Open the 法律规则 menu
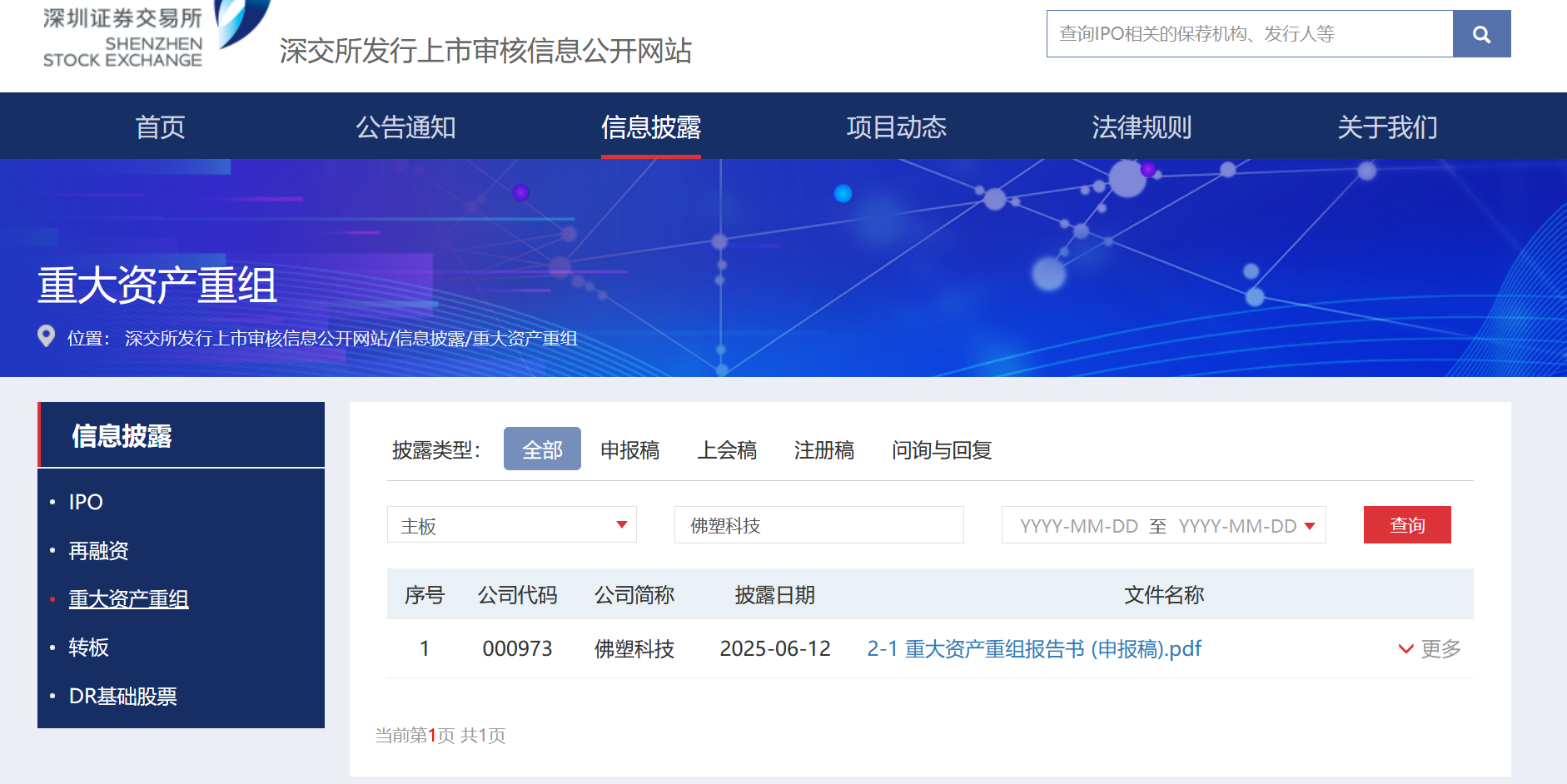This screenshot has height=784, width=1567. 1142,127
